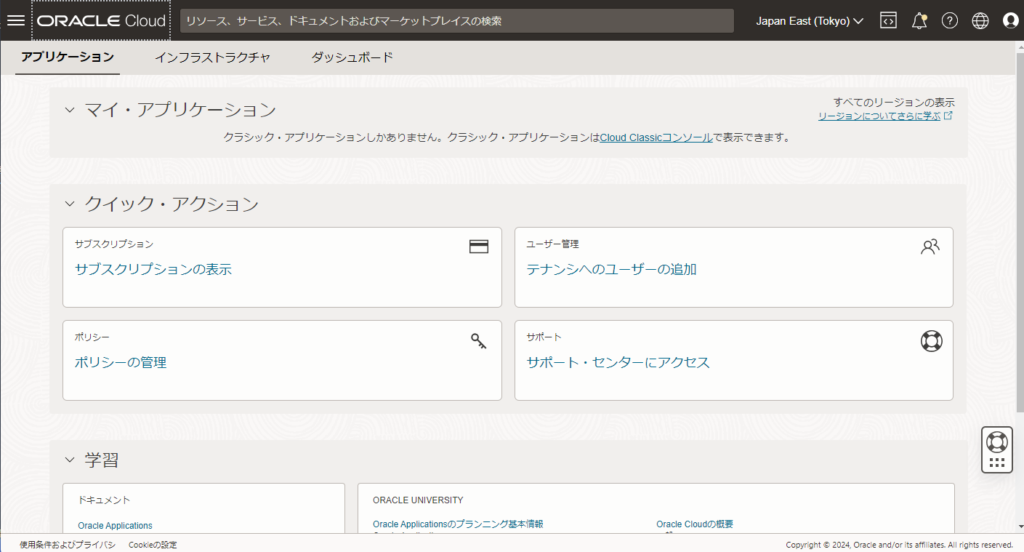
Task: Open Cloud Shell developer tools icon
Action: 888,21
